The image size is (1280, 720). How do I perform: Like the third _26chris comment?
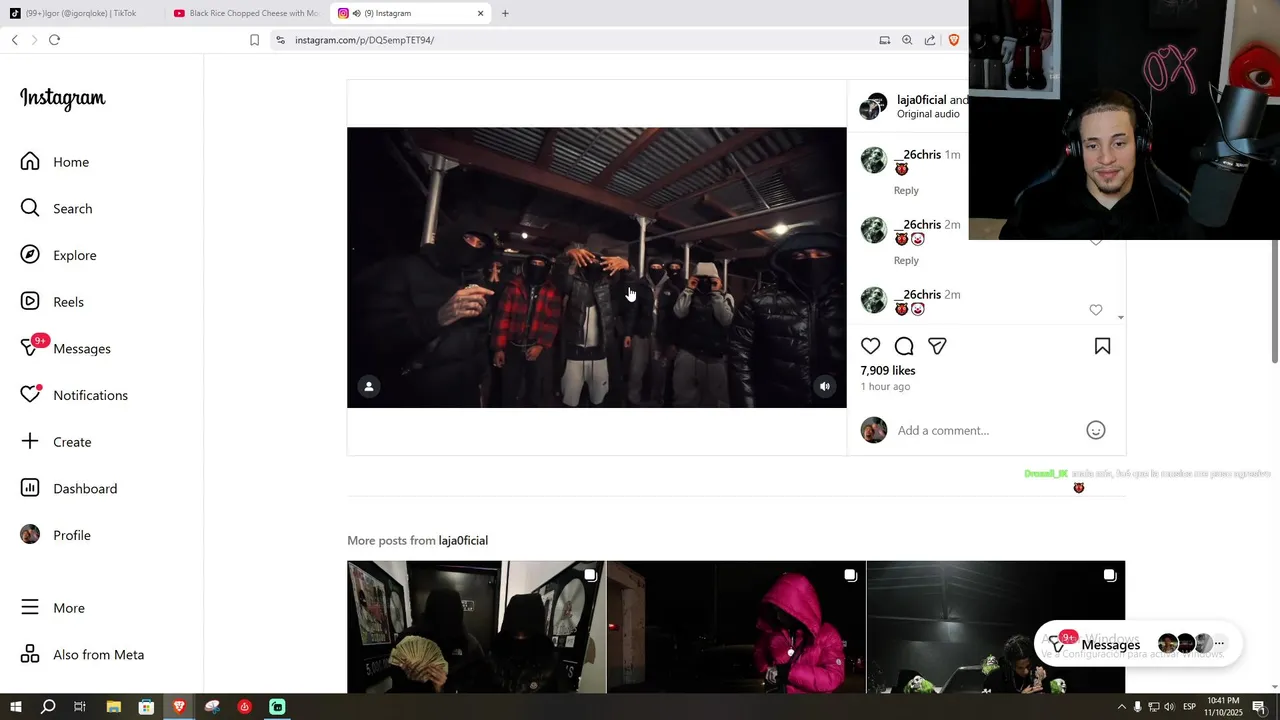click(x=1096, y=310)
